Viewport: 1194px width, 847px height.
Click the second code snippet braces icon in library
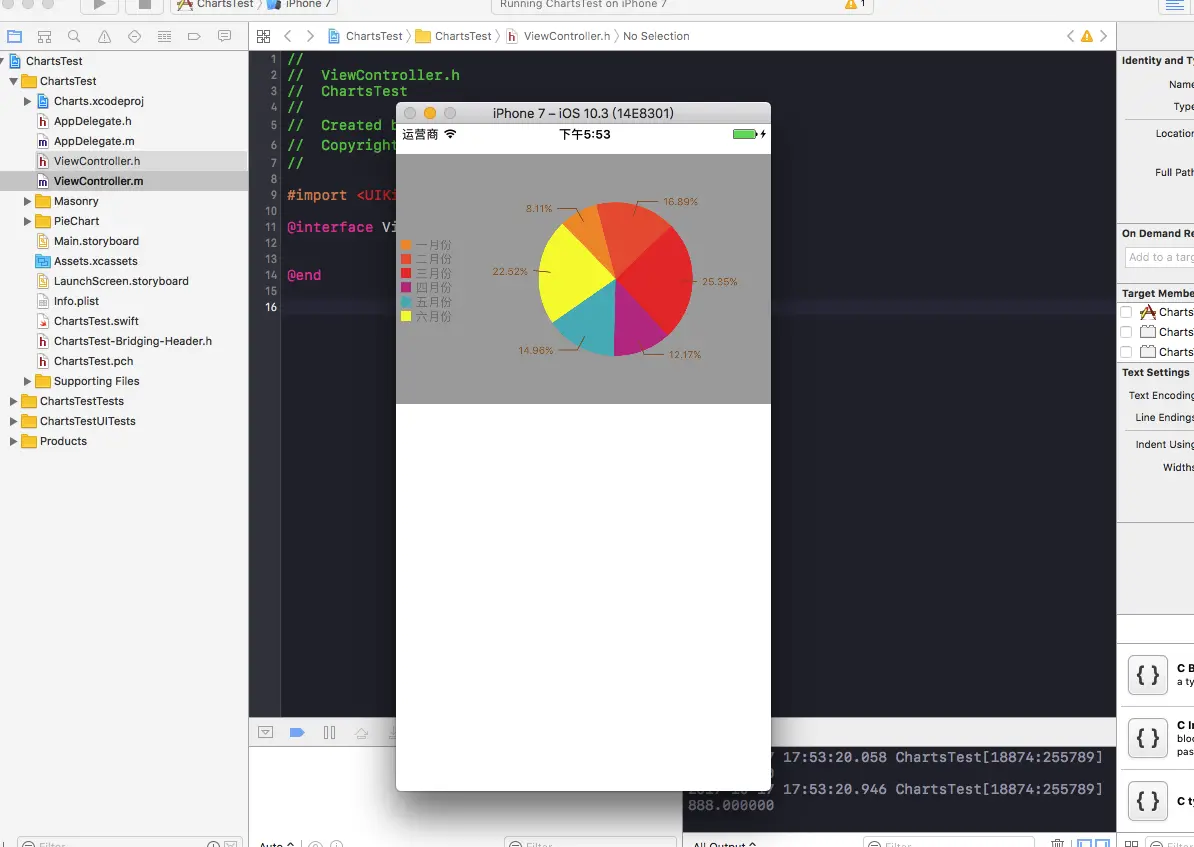coord(1148,737)
